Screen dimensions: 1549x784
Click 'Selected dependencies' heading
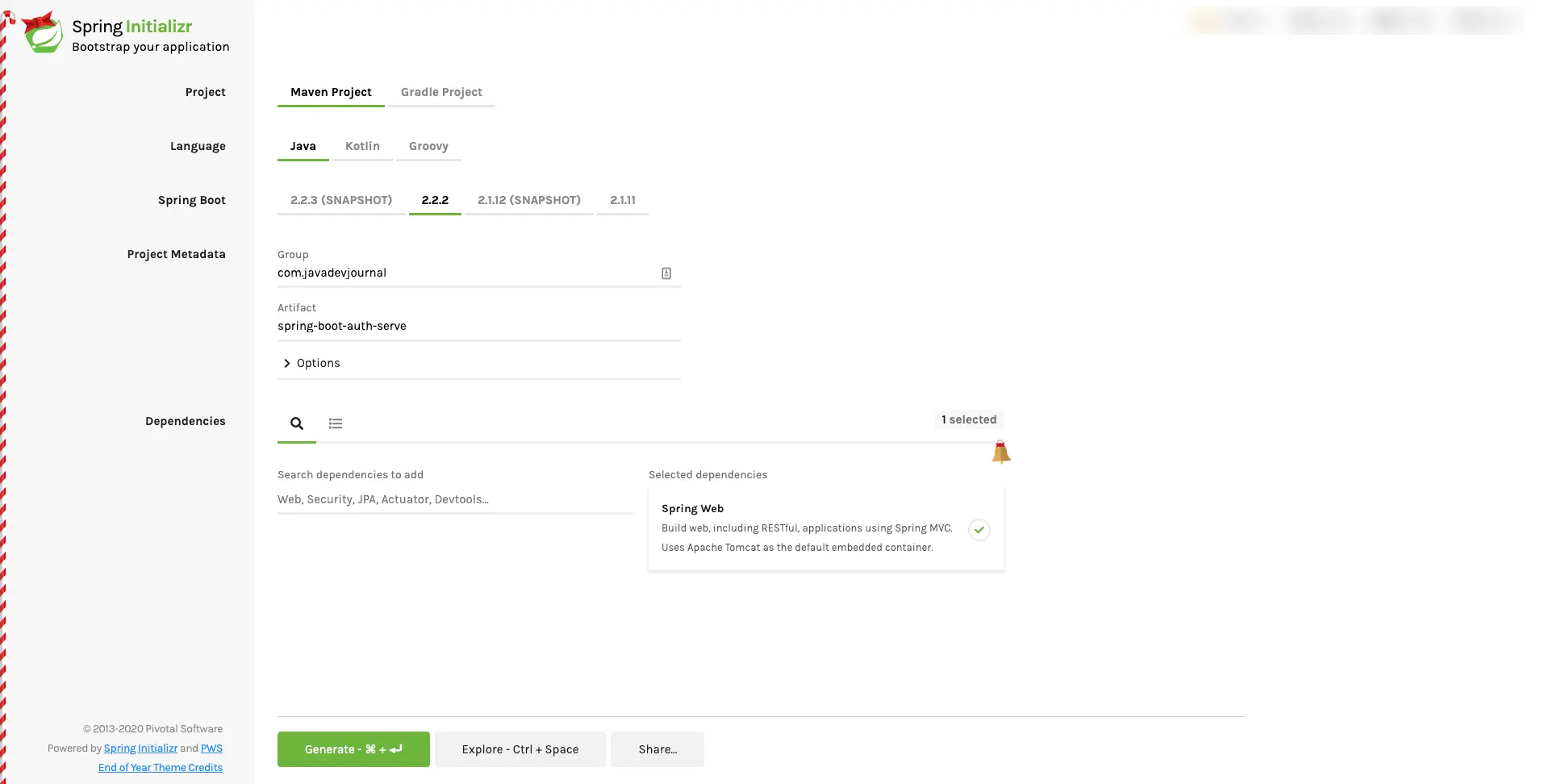(x=708, y=475)
